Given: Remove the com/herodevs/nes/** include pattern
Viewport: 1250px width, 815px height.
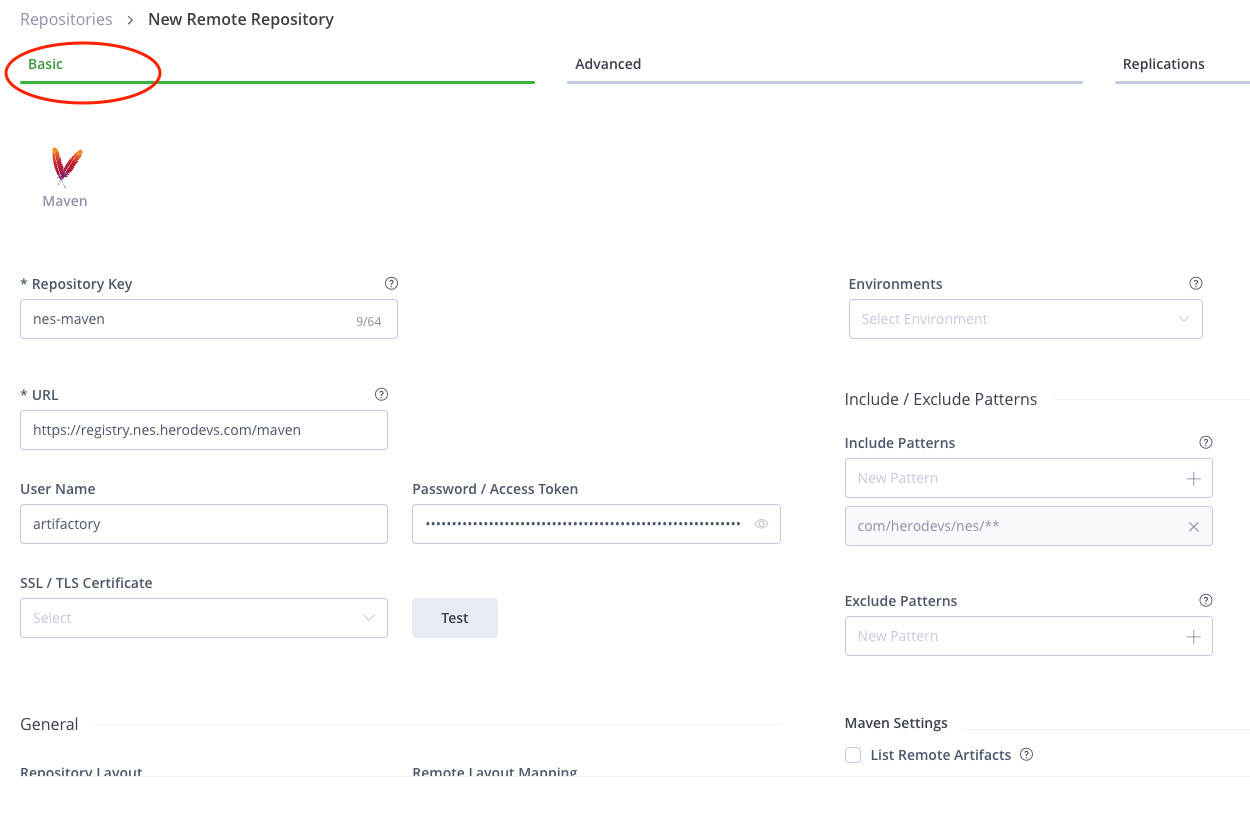Looking at the screenshot, I should (1192, 526).
